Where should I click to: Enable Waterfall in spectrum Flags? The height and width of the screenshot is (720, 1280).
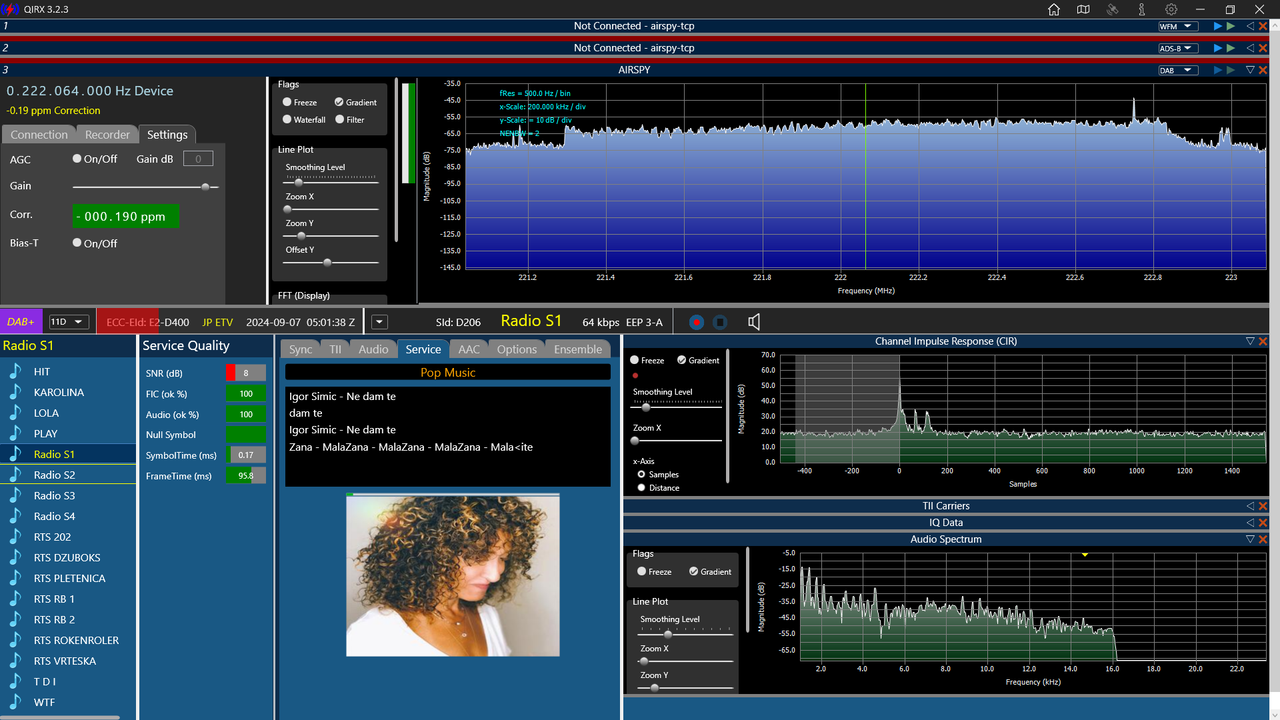click(x=287, y=119)
